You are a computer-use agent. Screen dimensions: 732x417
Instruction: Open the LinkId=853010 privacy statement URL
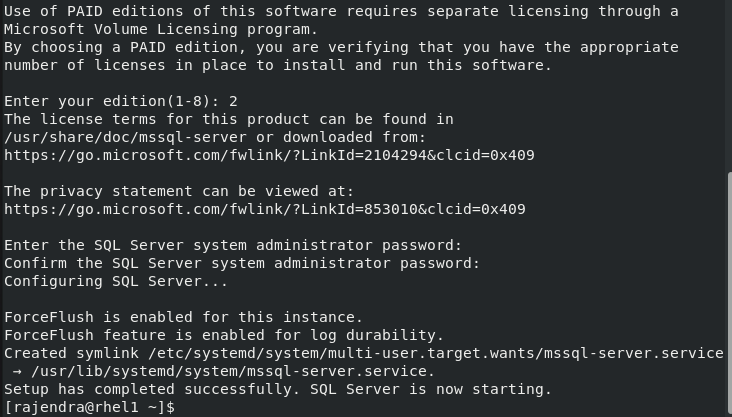point(264,209)
